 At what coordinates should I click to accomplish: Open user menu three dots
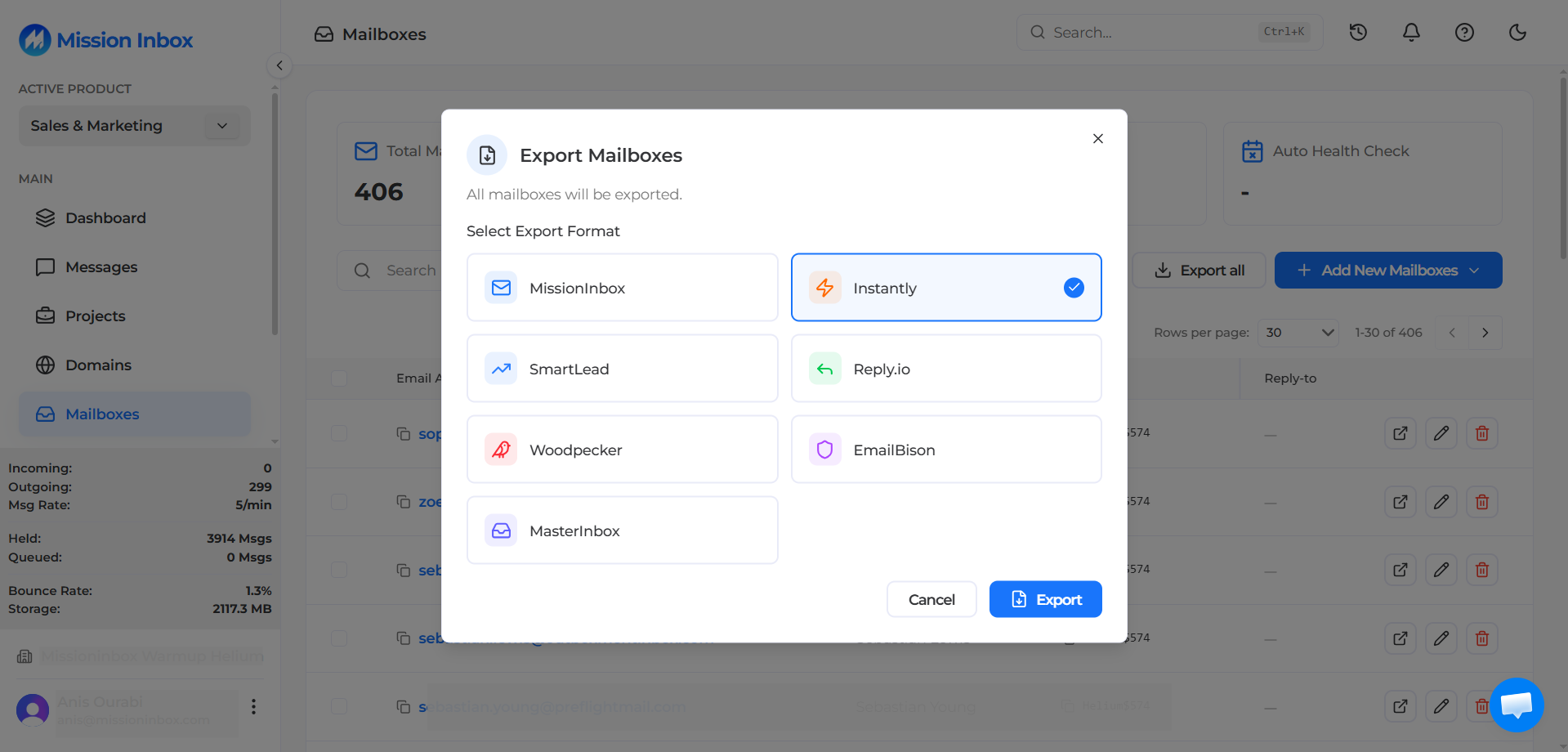[x=253, y=706]
